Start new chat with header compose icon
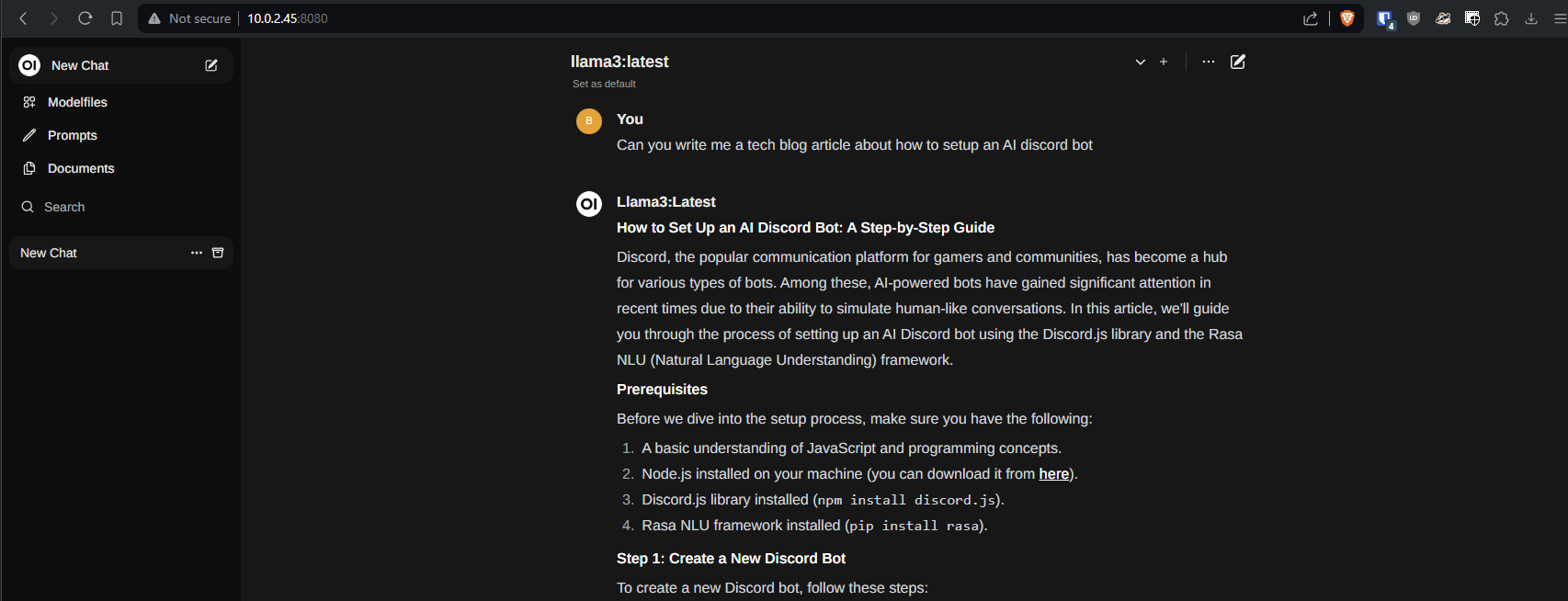The height and width of the screenshot is (601, 1568). point(1238,62)
